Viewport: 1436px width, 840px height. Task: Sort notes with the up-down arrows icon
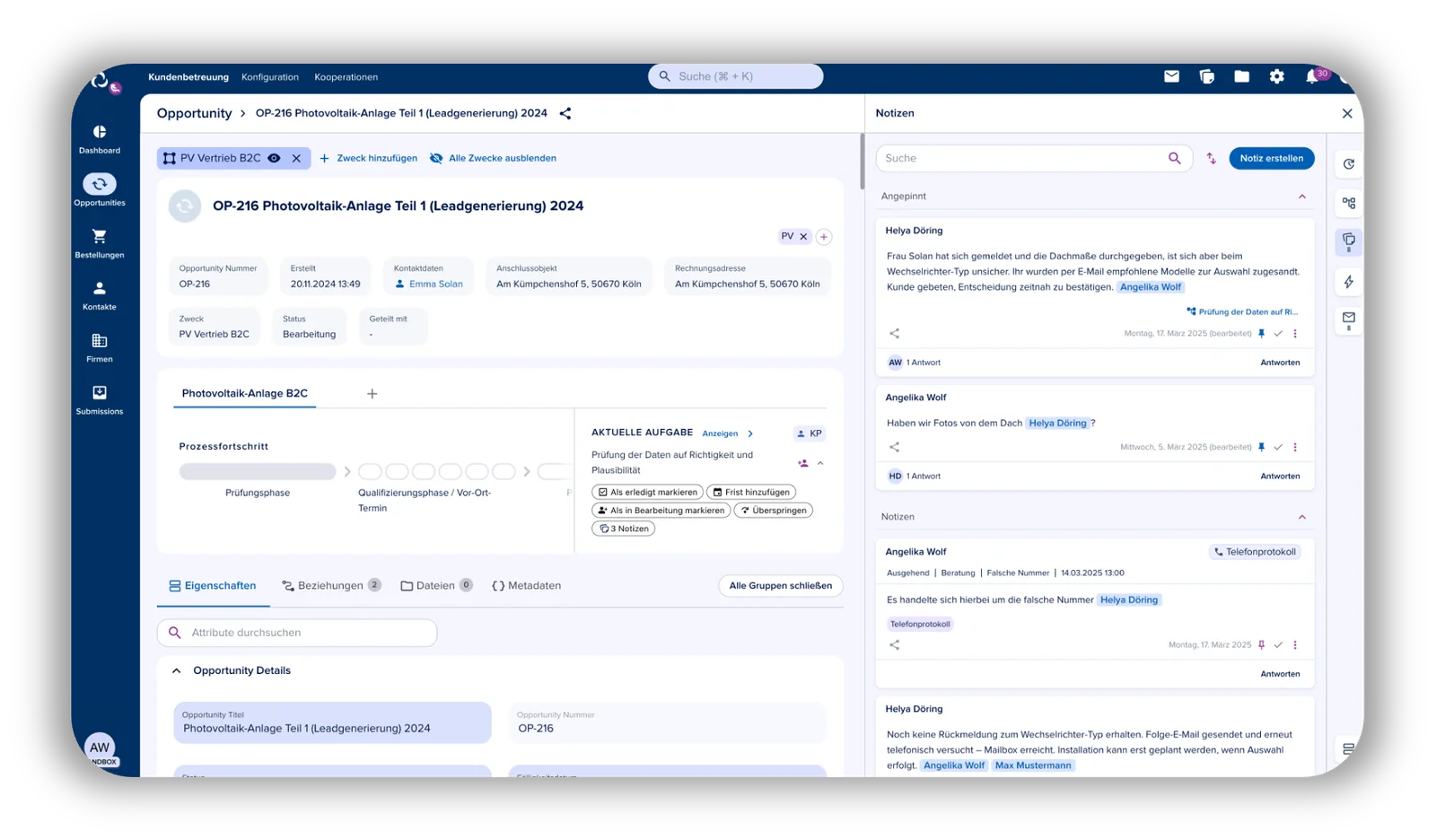click(x=1211, y=158)
